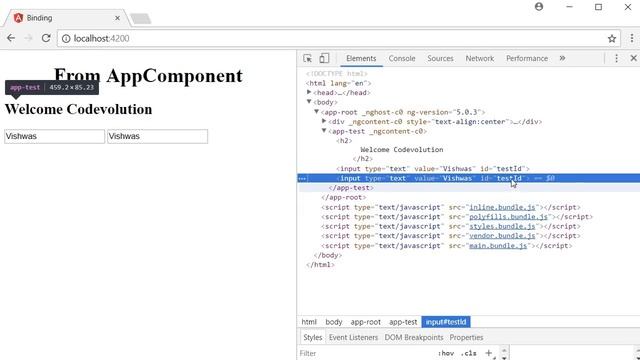
Task: Click the localhost:4200 address bar
Action: [339, 38]
